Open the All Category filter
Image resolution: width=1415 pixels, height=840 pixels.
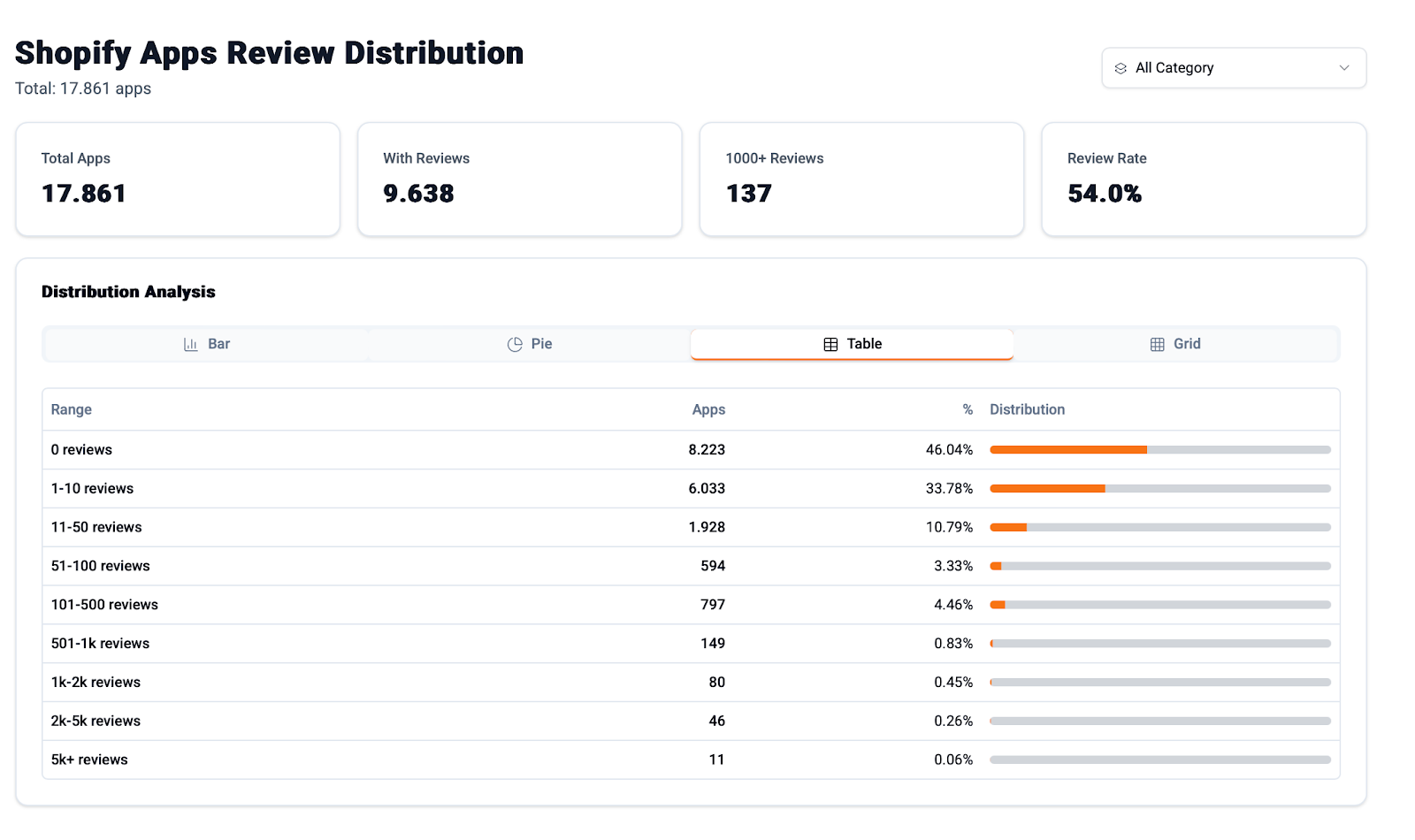tap(1233, 68)
